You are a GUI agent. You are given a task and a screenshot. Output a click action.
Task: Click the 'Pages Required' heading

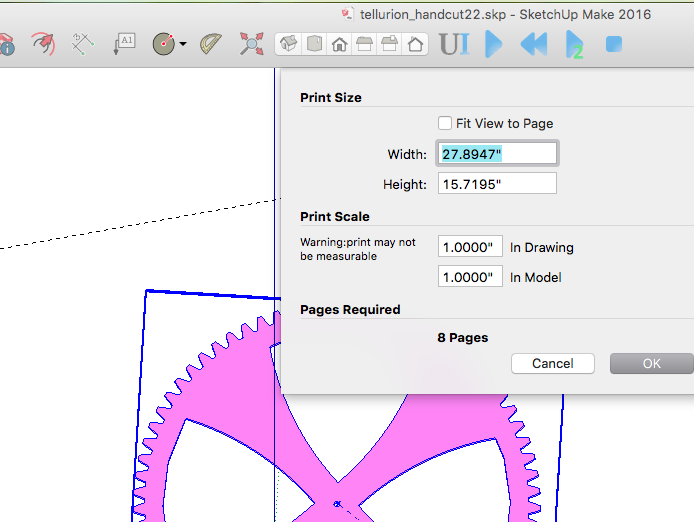tap(350, 309)
